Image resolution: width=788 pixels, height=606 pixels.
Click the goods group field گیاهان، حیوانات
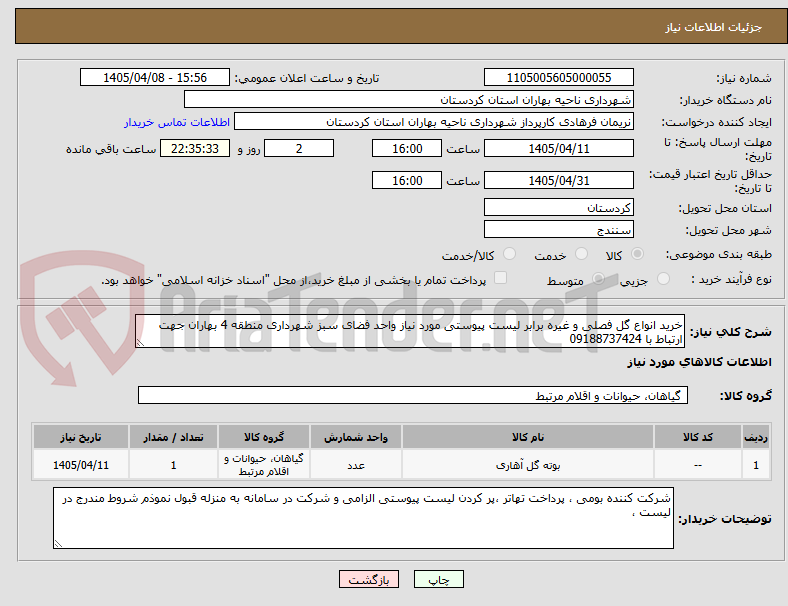tap(413, 395)
